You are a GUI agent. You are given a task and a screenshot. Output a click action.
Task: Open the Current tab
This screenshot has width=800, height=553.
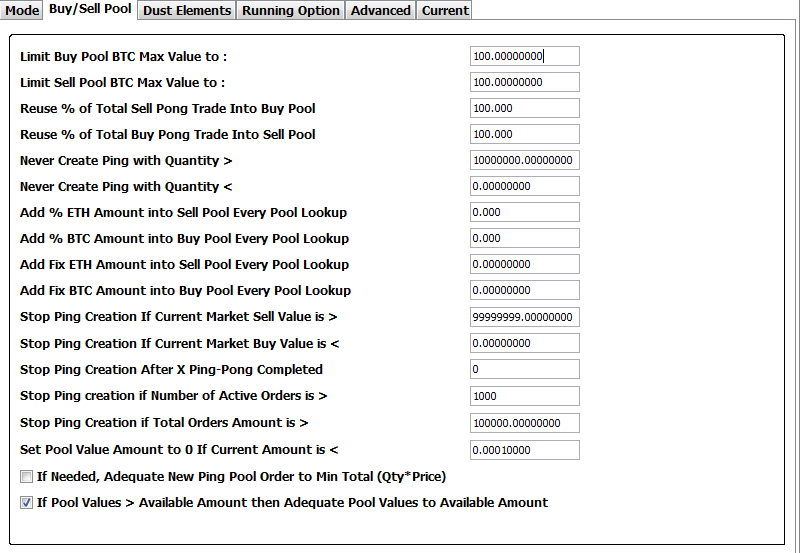(x=445, y=10)
